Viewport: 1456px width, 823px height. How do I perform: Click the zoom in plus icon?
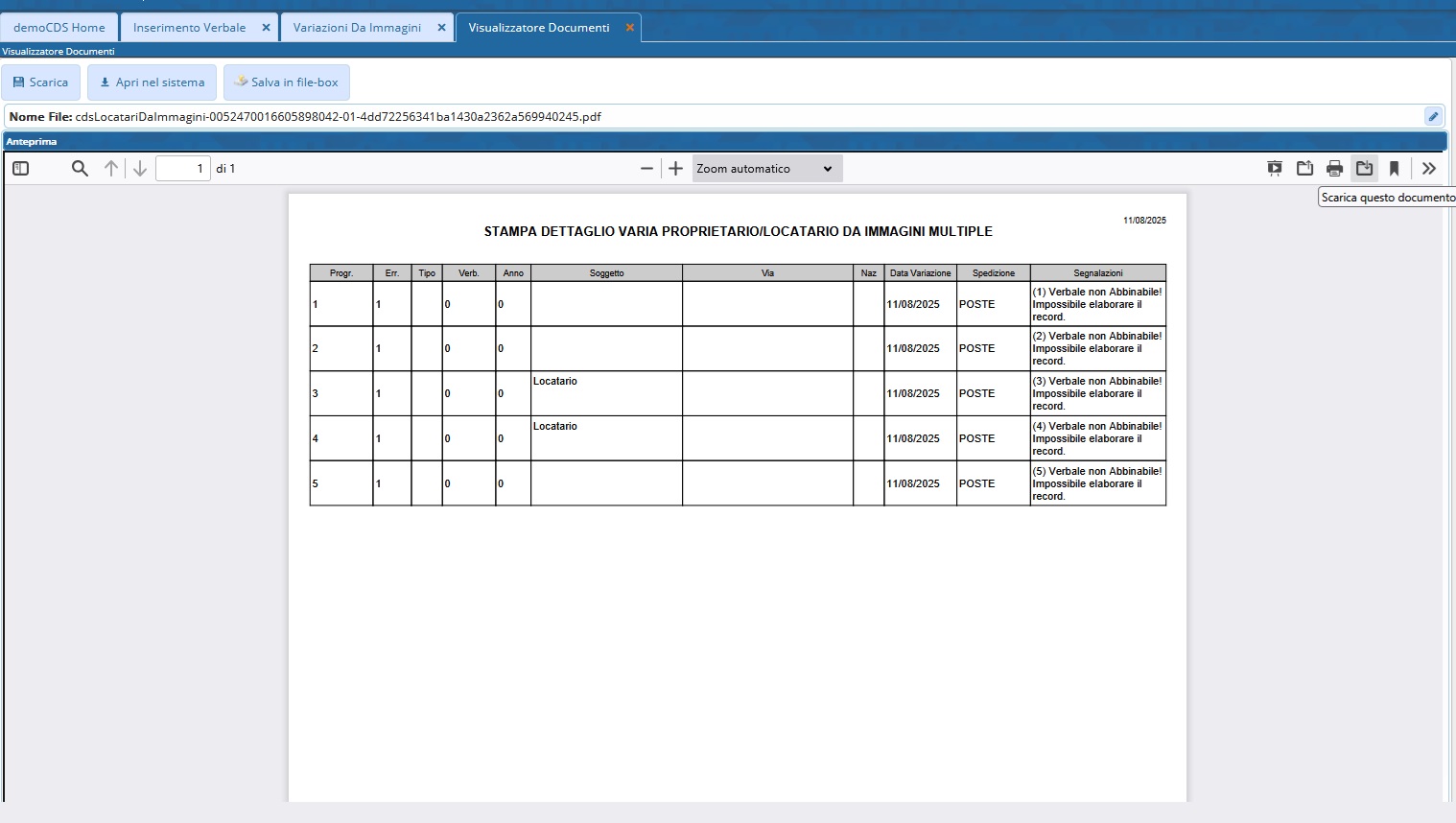(x=675, y=169)
